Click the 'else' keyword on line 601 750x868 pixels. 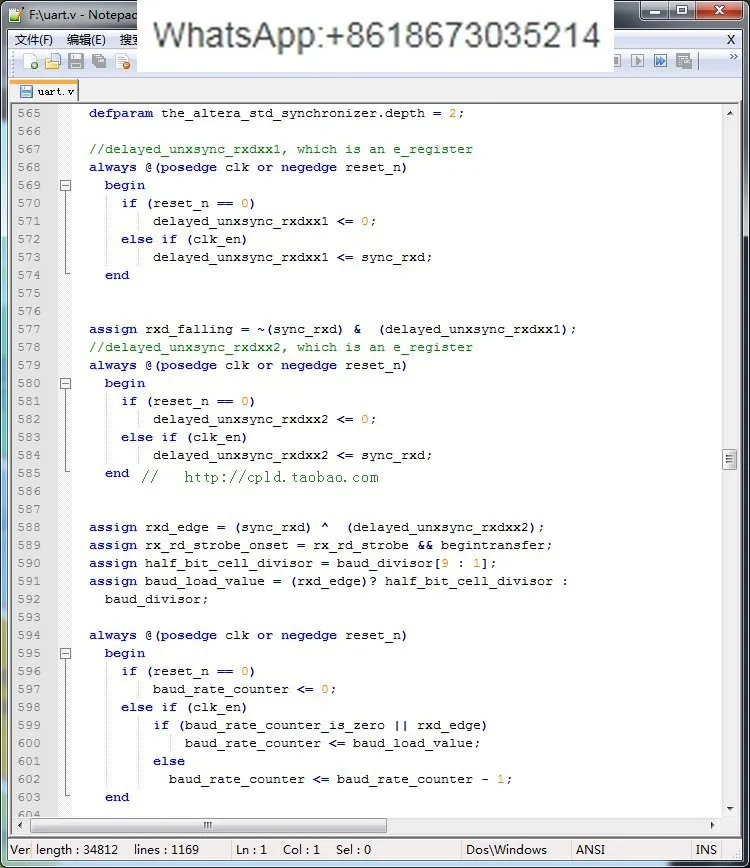pyautogui.click(x=169, y=762)
